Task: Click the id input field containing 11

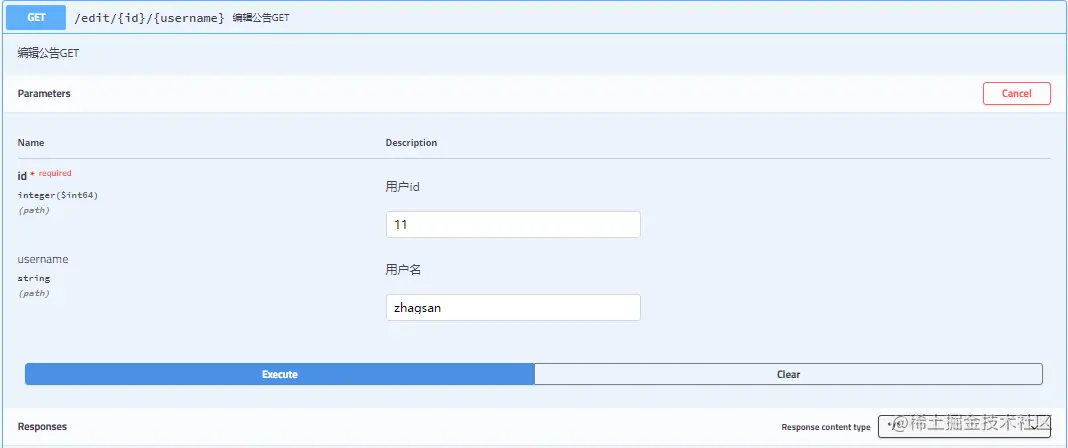Action: coord(513,225)
